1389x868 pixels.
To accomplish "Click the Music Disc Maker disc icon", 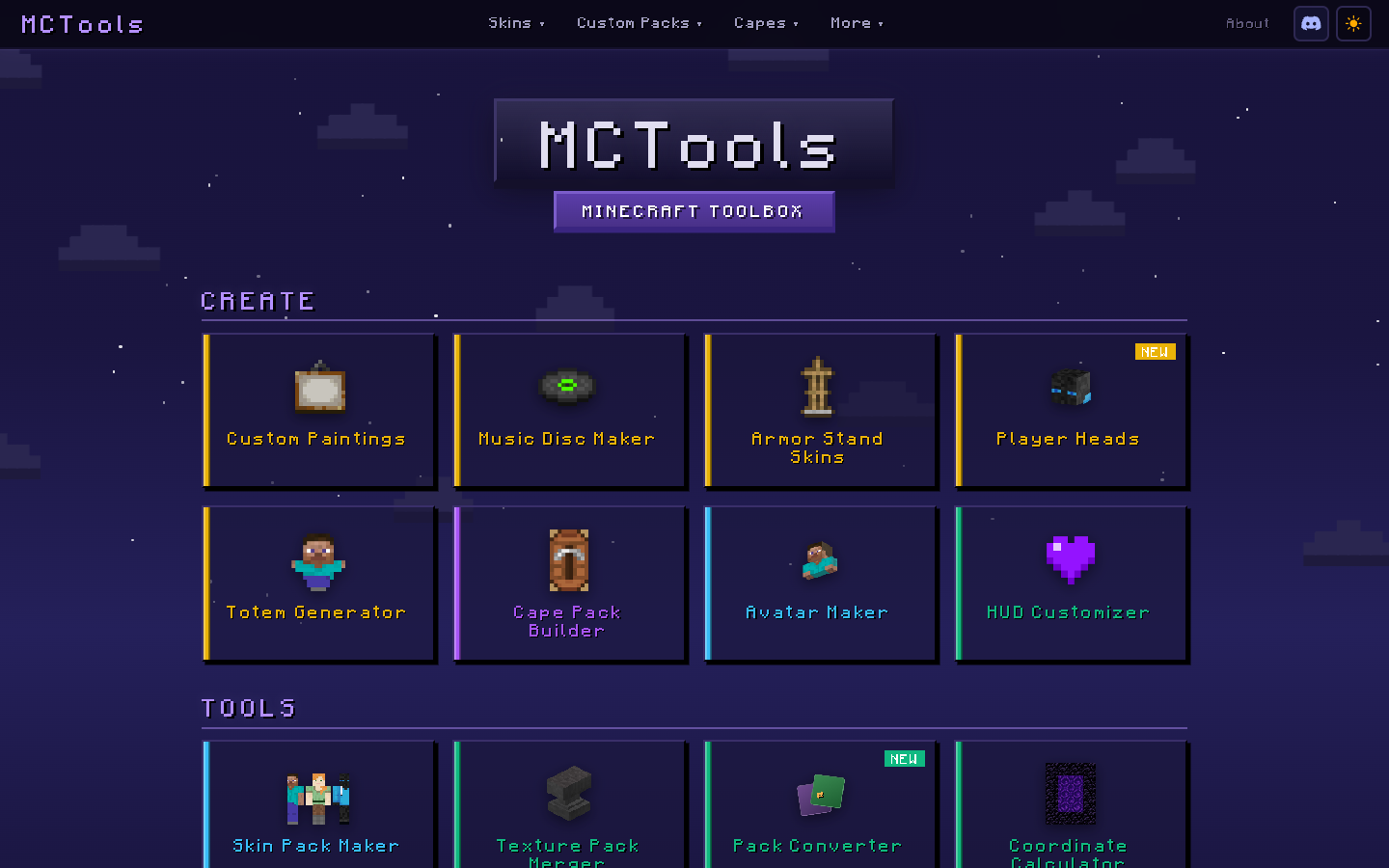I will pyautogui.click(x=567, y=386).
